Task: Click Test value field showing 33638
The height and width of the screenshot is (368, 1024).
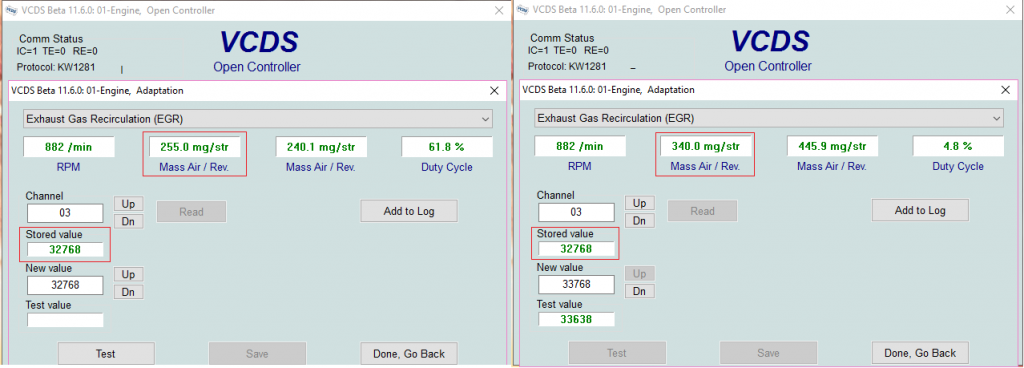Action: 576,320
